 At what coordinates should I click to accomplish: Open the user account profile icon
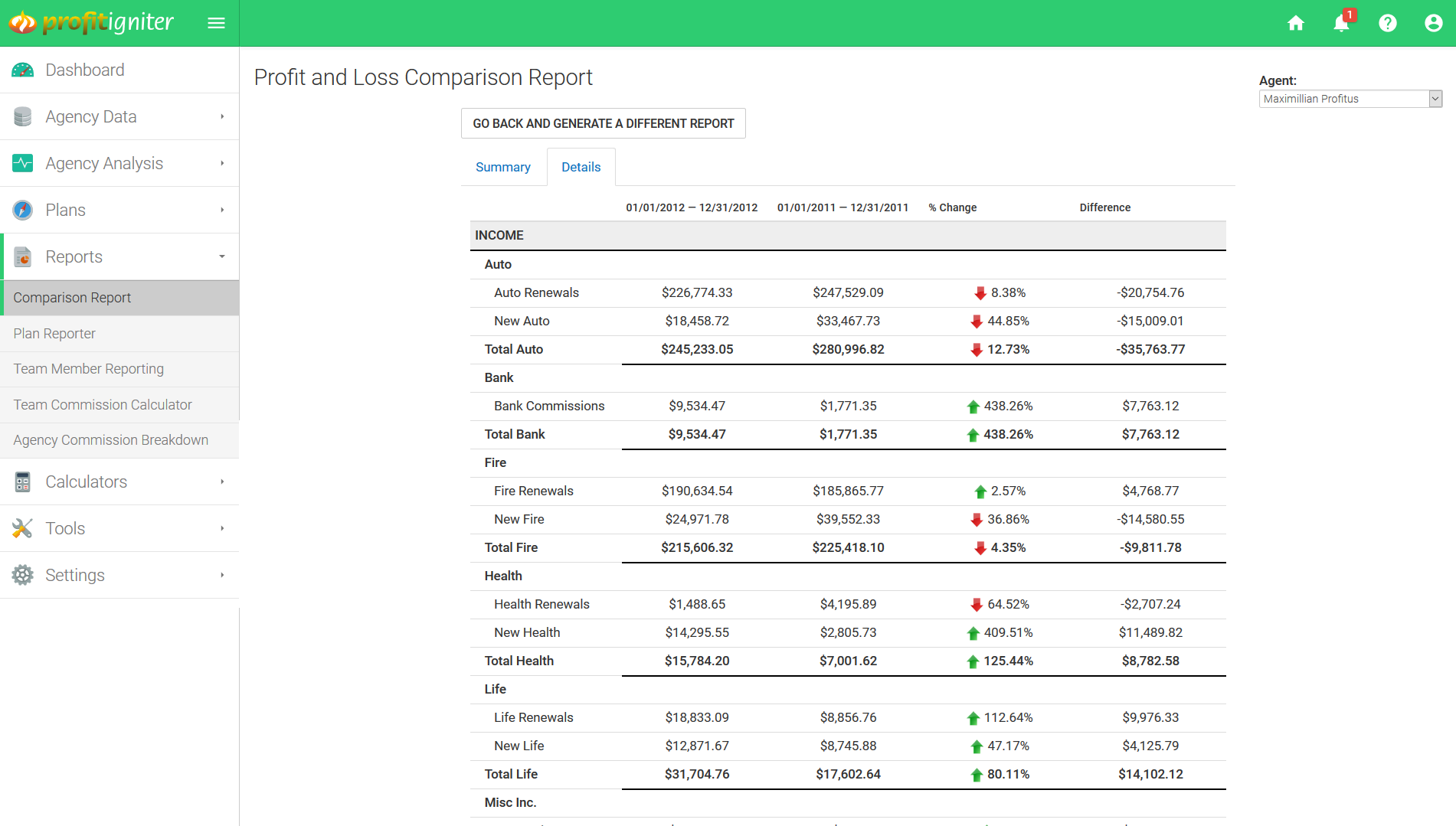click(1433, 23)
